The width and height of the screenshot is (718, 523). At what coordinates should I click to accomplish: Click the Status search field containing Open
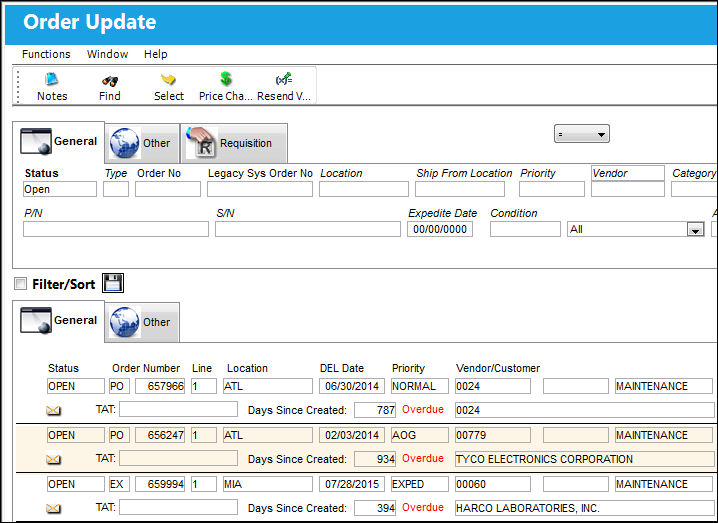(60, 189)
